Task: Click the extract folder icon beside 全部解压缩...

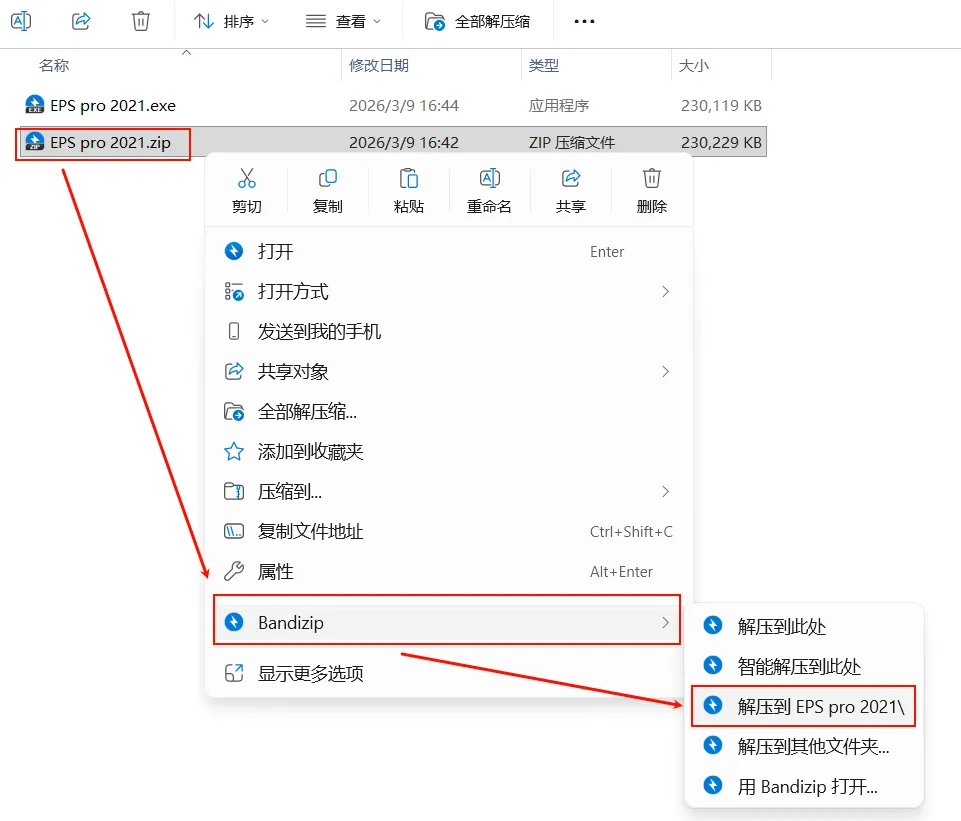Action: (234, 412)
